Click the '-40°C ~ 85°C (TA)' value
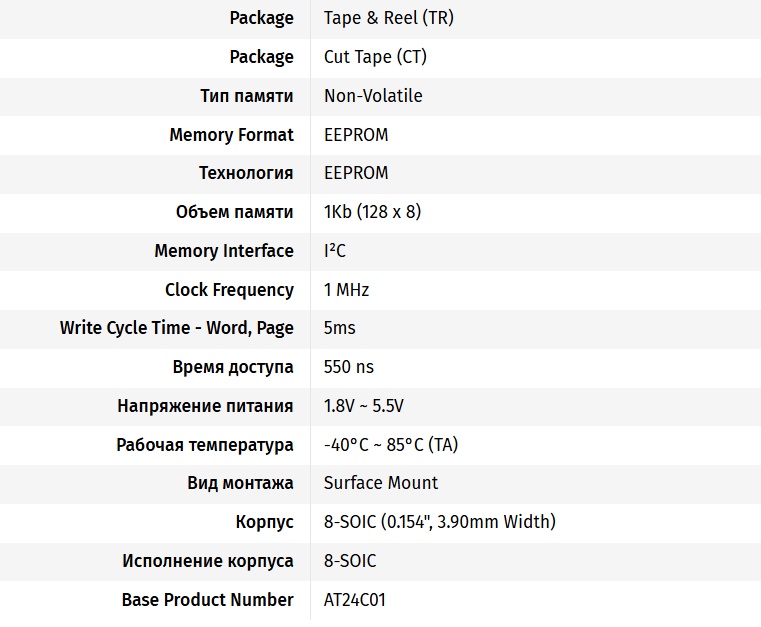This screenshot has height=627, width=761. (x=391, y=445)
